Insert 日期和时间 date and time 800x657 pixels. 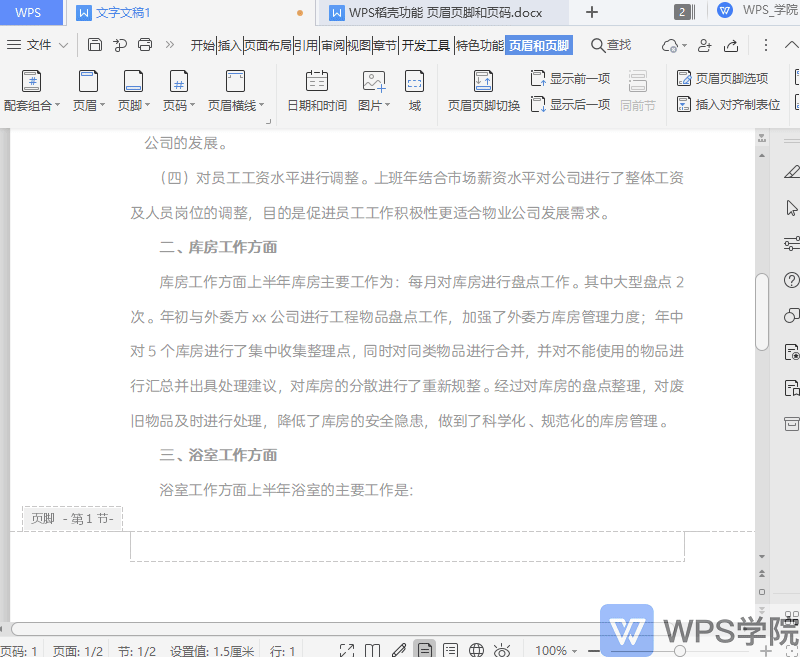[x=317, y=91]
